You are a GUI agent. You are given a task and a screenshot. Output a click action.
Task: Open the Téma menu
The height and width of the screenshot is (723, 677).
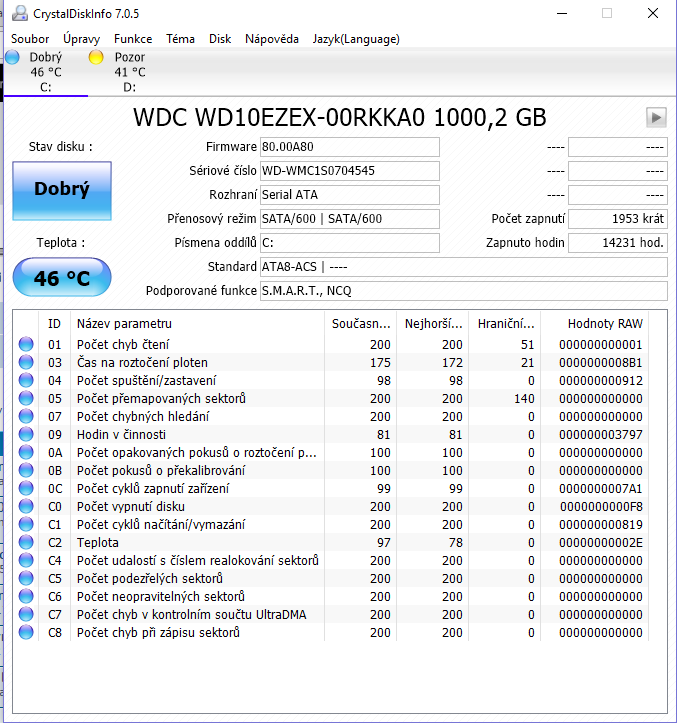(x=180, y=39)
